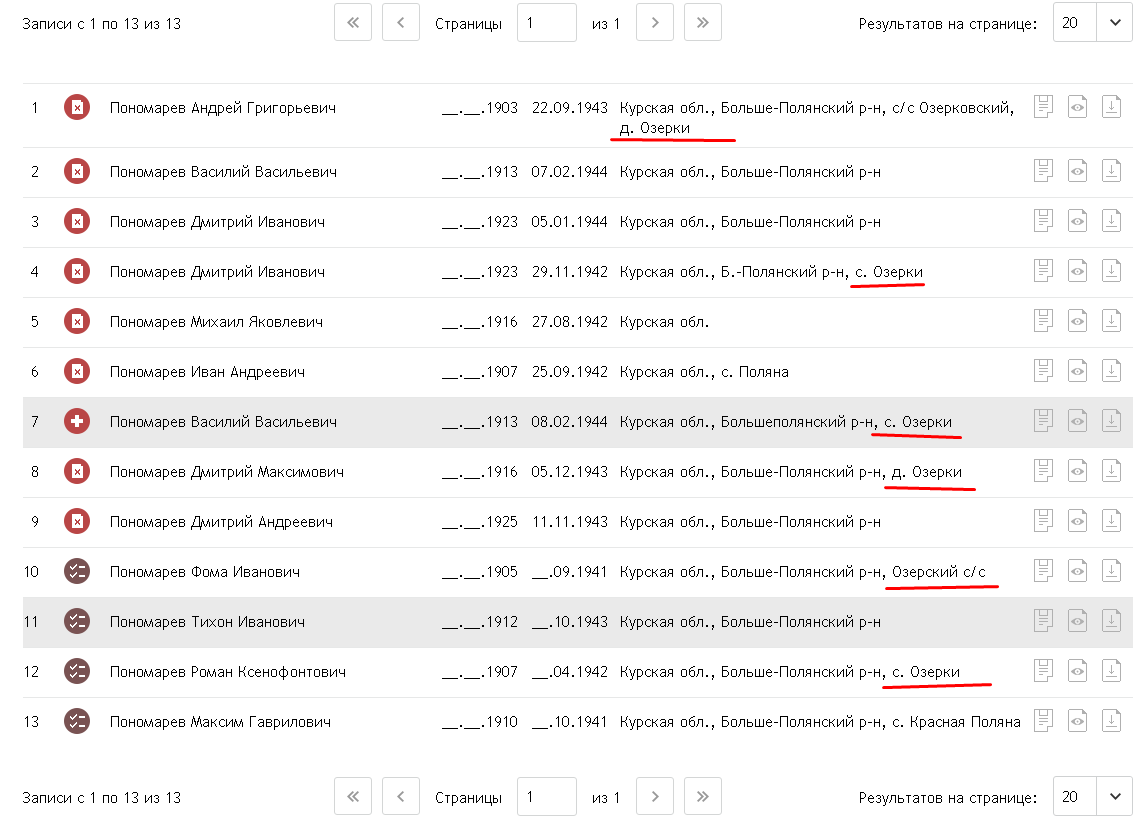Open document icon in row 2
Image resolution: width=1141 pixels, height=836 pixels.
(1043, 171)
